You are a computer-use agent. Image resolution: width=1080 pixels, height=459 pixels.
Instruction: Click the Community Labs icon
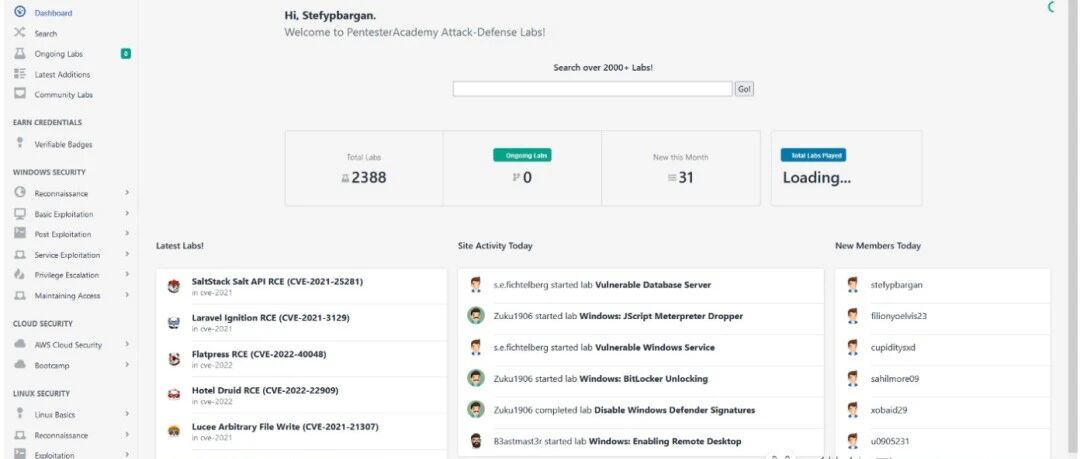click(x=20, y=94)
